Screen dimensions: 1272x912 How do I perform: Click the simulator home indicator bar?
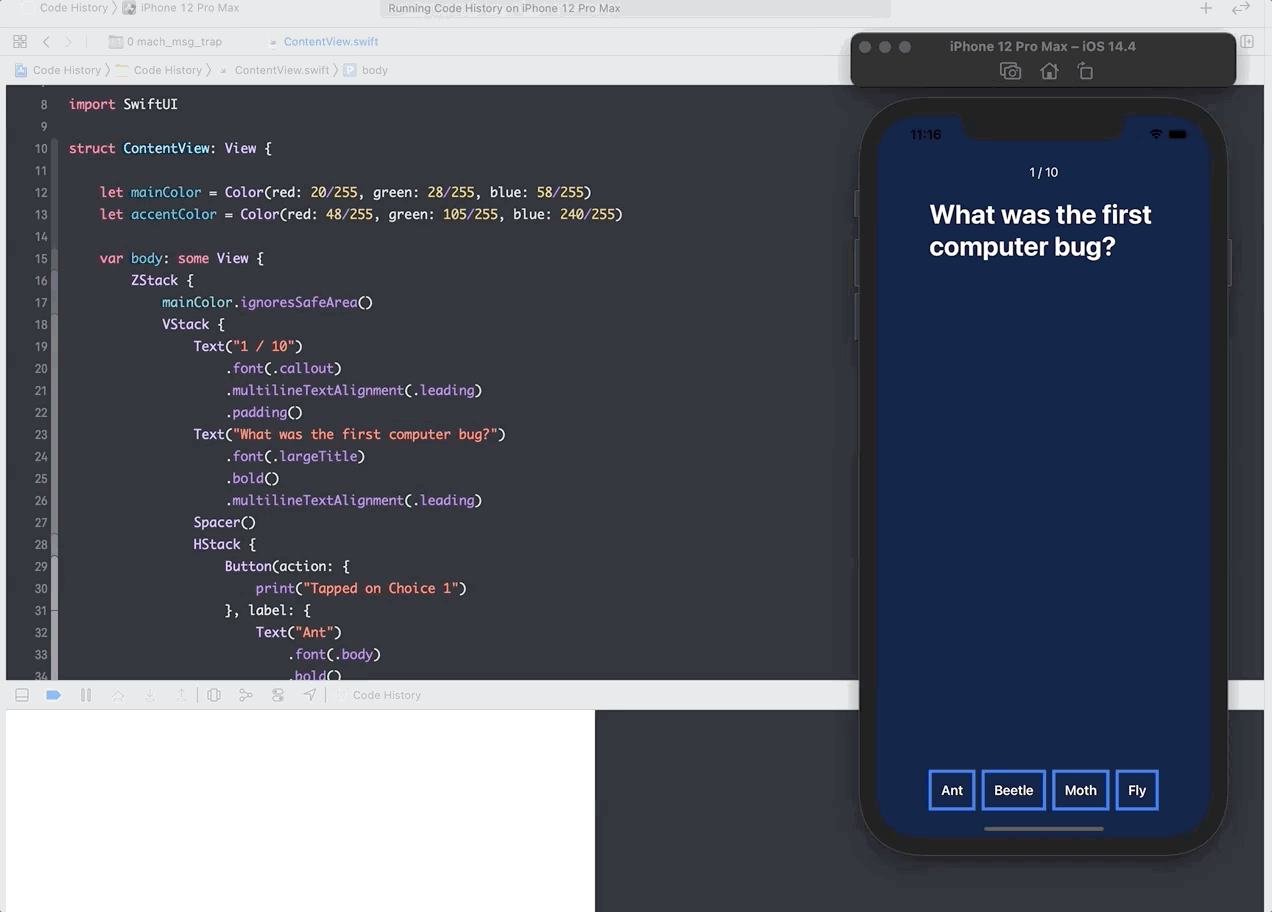pyautogui.click(x=1043, y=828)
